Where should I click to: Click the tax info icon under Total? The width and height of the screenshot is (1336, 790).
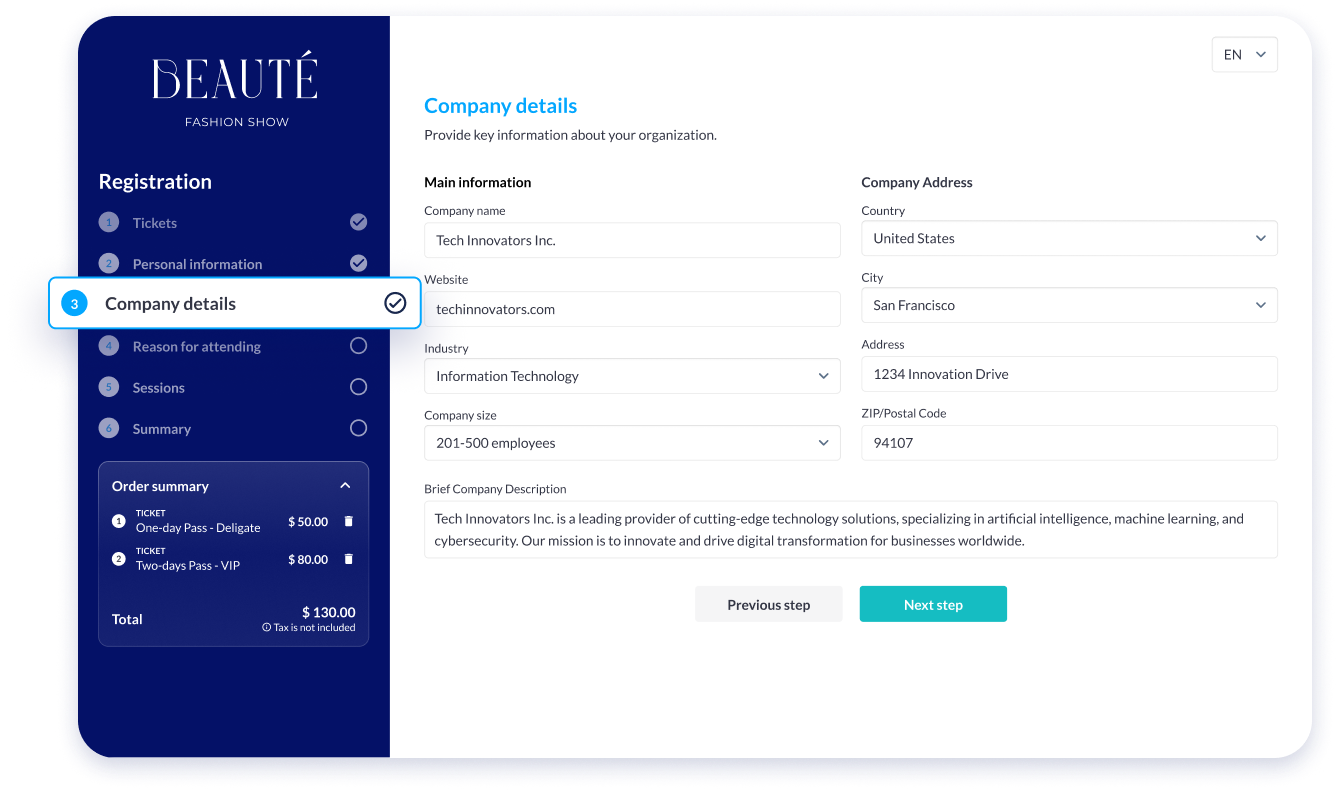point(267,628)
